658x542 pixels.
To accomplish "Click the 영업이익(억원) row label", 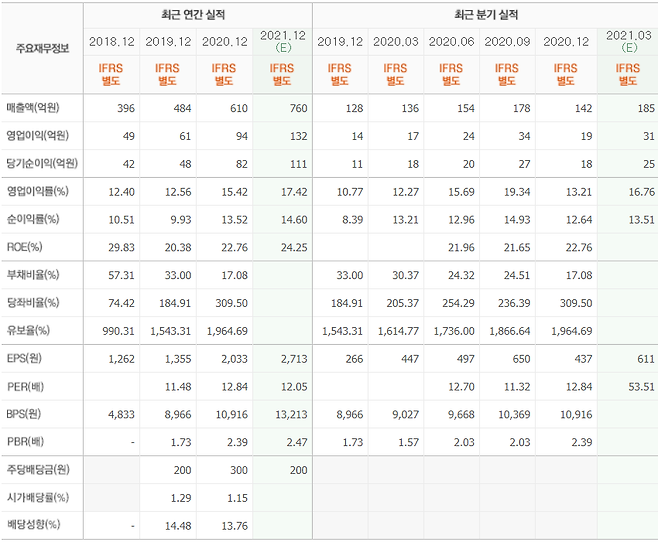I will [39, 135].
